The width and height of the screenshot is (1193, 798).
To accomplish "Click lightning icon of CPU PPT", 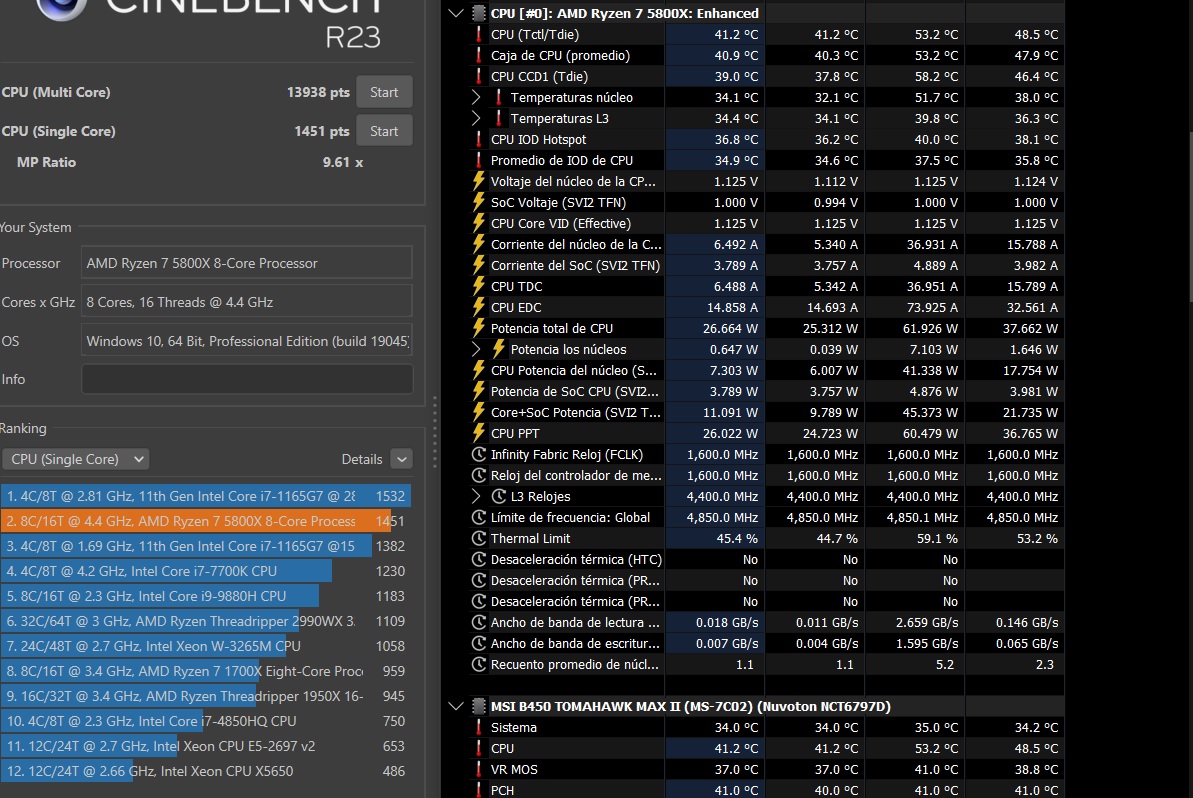I will click(479, 434).
